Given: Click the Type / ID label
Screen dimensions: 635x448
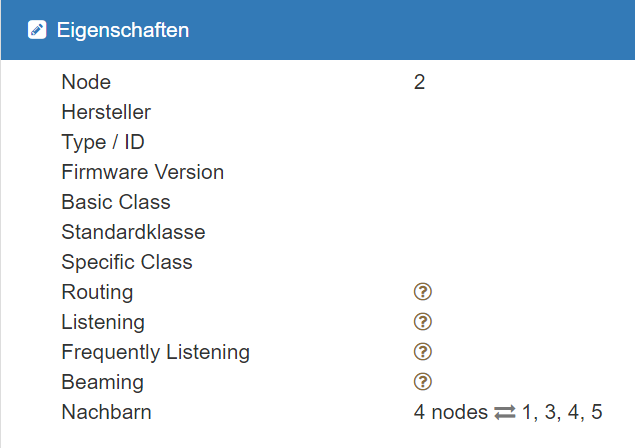Looking at the screenshot, I should click(x=103, y=142).
